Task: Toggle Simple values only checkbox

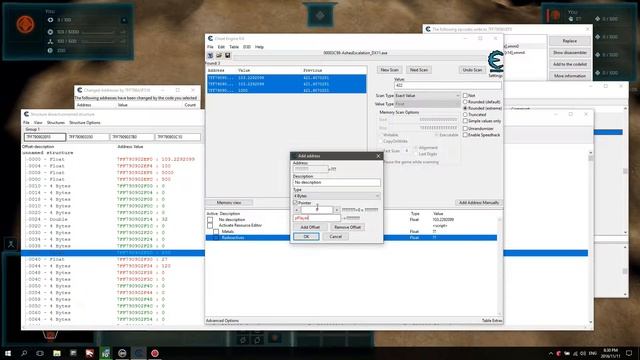Action: 465,121
